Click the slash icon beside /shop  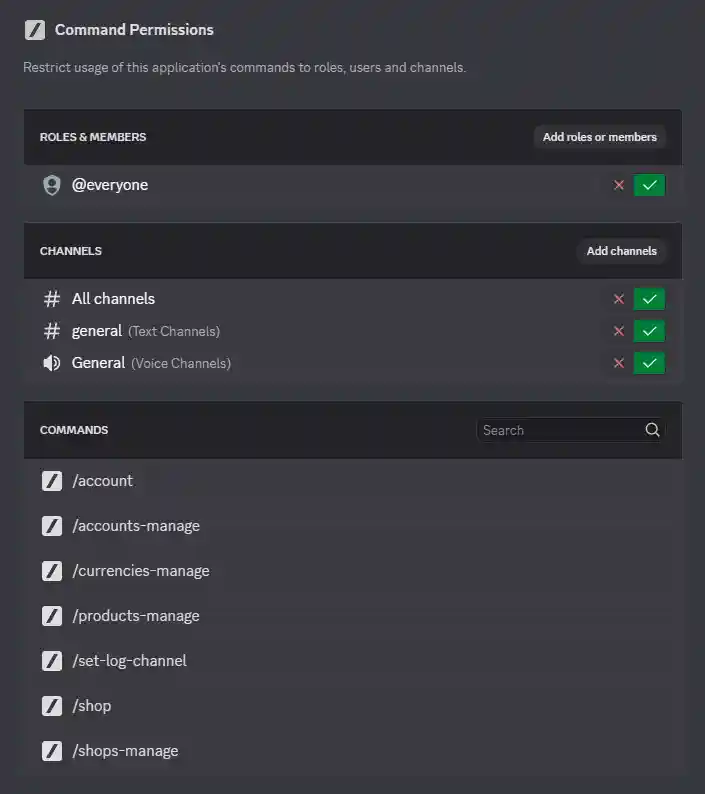pos(52,706)
